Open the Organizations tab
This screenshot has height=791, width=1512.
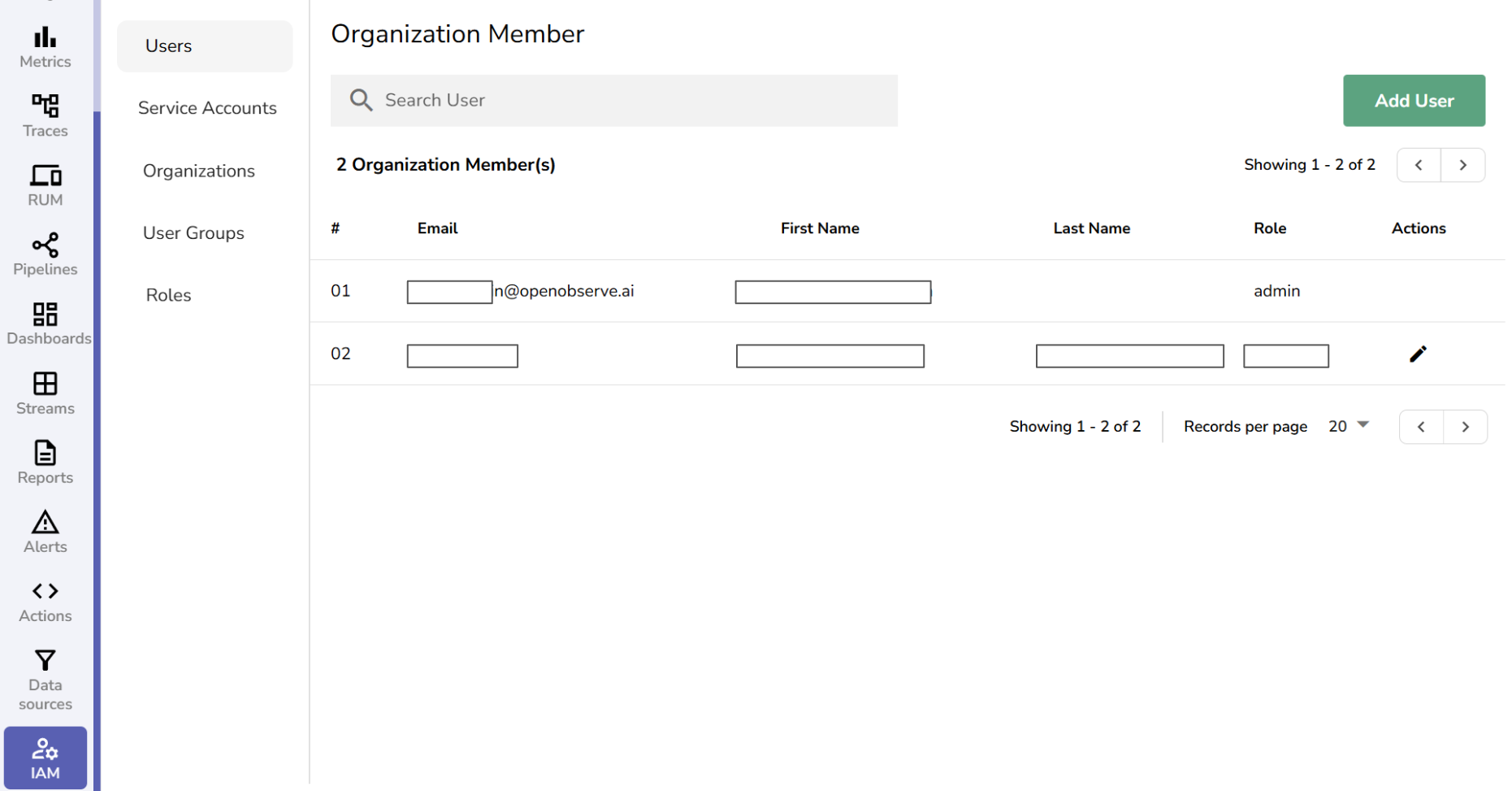click(199, 171)
